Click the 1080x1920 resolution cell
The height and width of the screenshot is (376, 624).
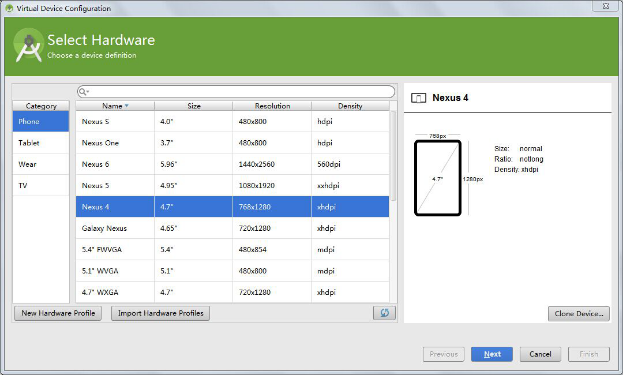[x=272, y=185]
